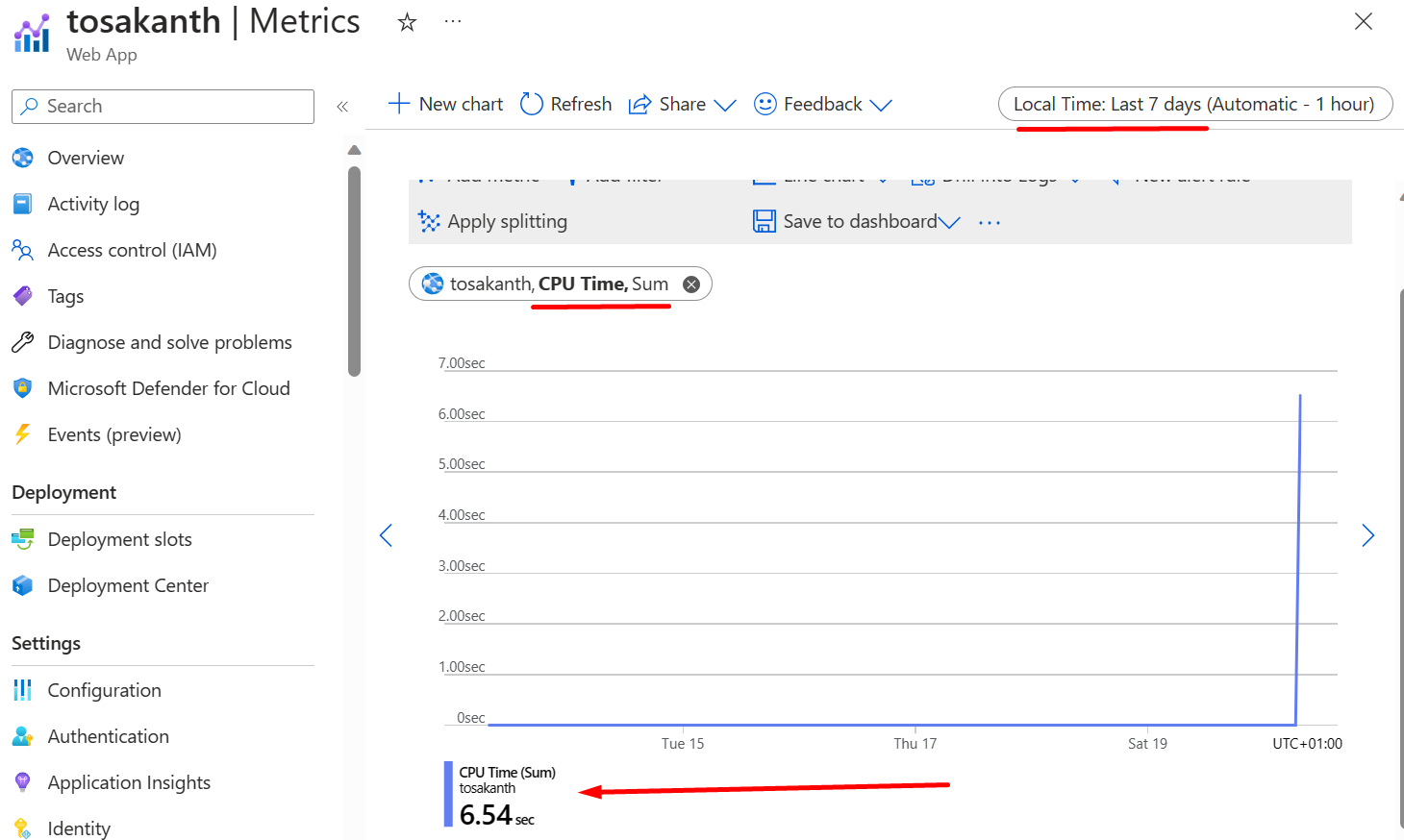This screenshot has width=1404, height=840.
Task: Favorite the page with the star icon
Action: (407, 22)
